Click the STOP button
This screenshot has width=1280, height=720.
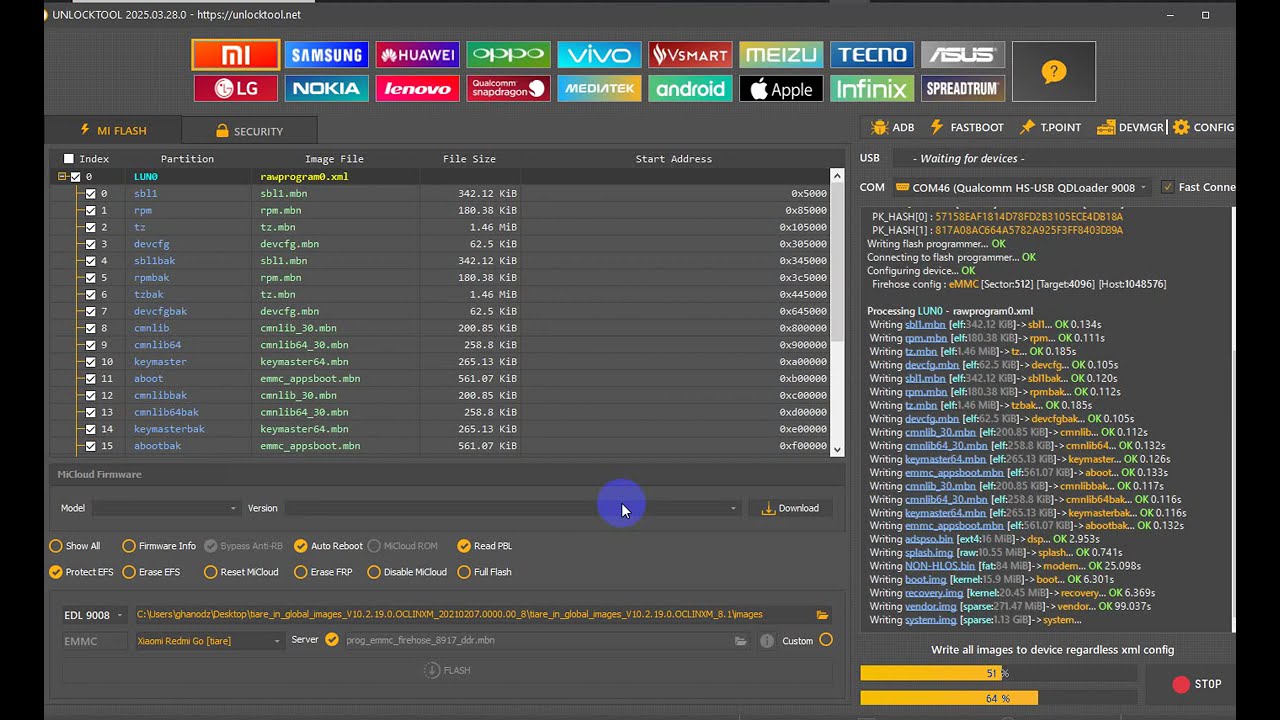click(1197, 684)
